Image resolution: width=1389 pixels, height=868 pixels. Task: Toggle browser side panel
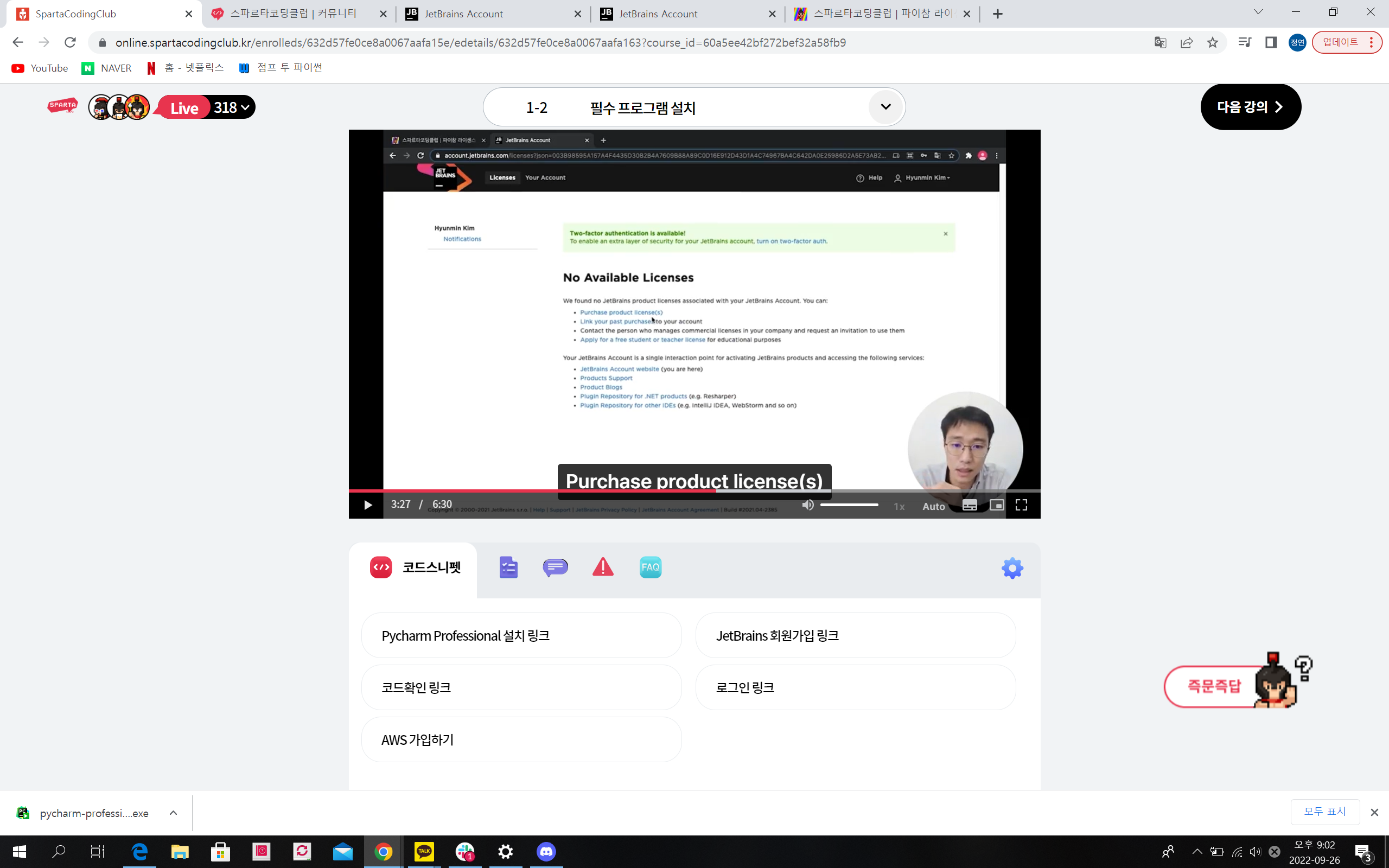point(1271,42)
